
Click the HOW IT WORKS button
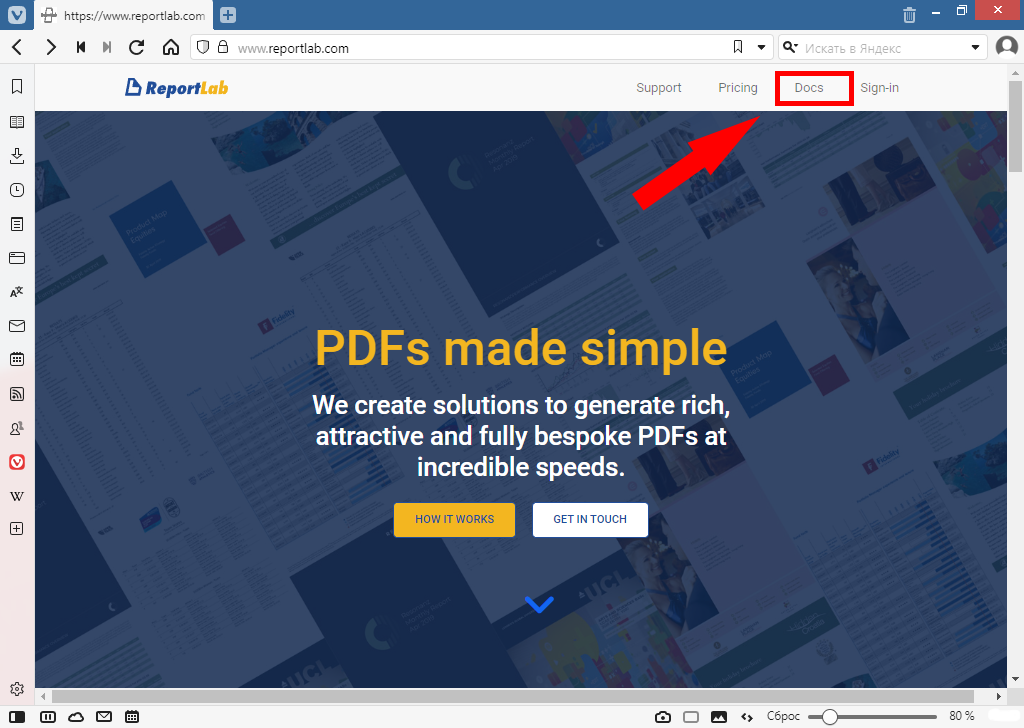pyautogui.click(x=454, y=520)
